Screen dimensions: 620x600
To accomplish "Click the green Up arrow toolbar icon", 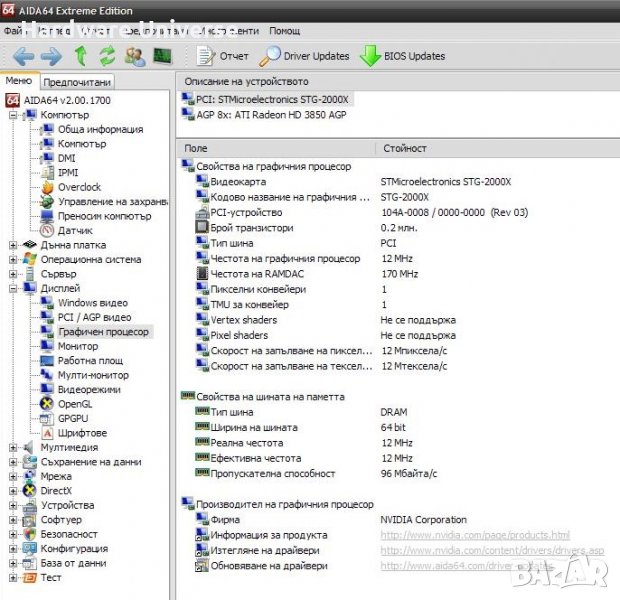I will (x=81, y=56).
